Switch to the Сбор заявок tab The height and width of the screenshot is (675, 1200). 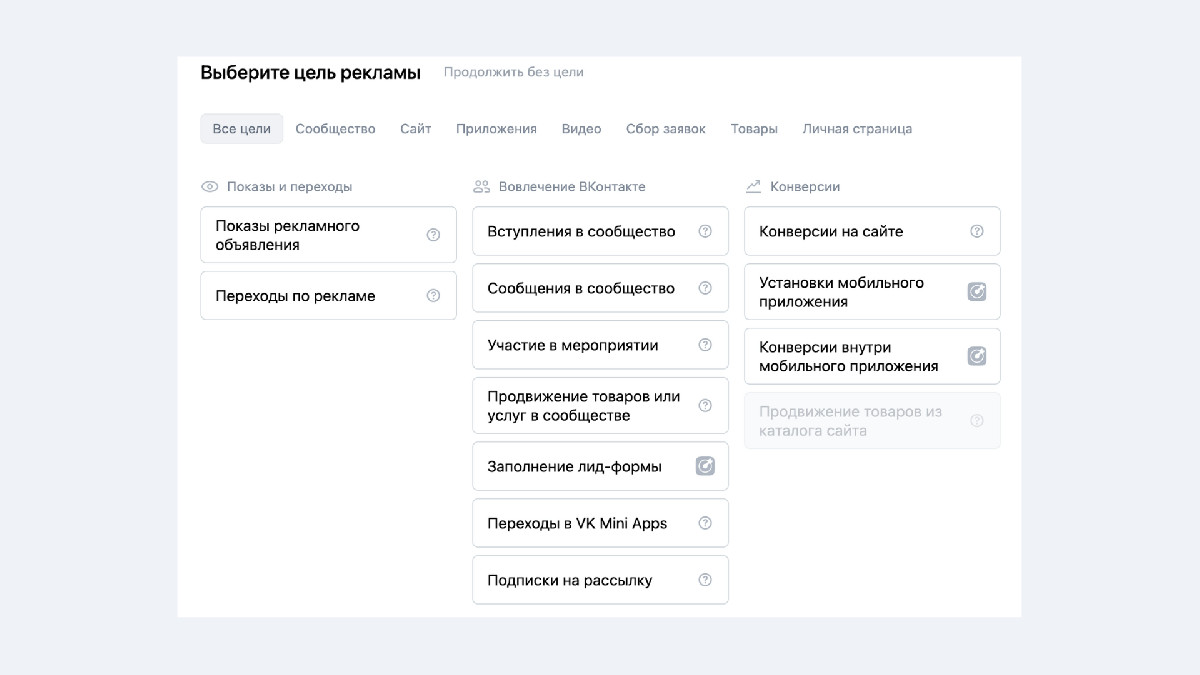pyautogui.click(x=665, y=129)
